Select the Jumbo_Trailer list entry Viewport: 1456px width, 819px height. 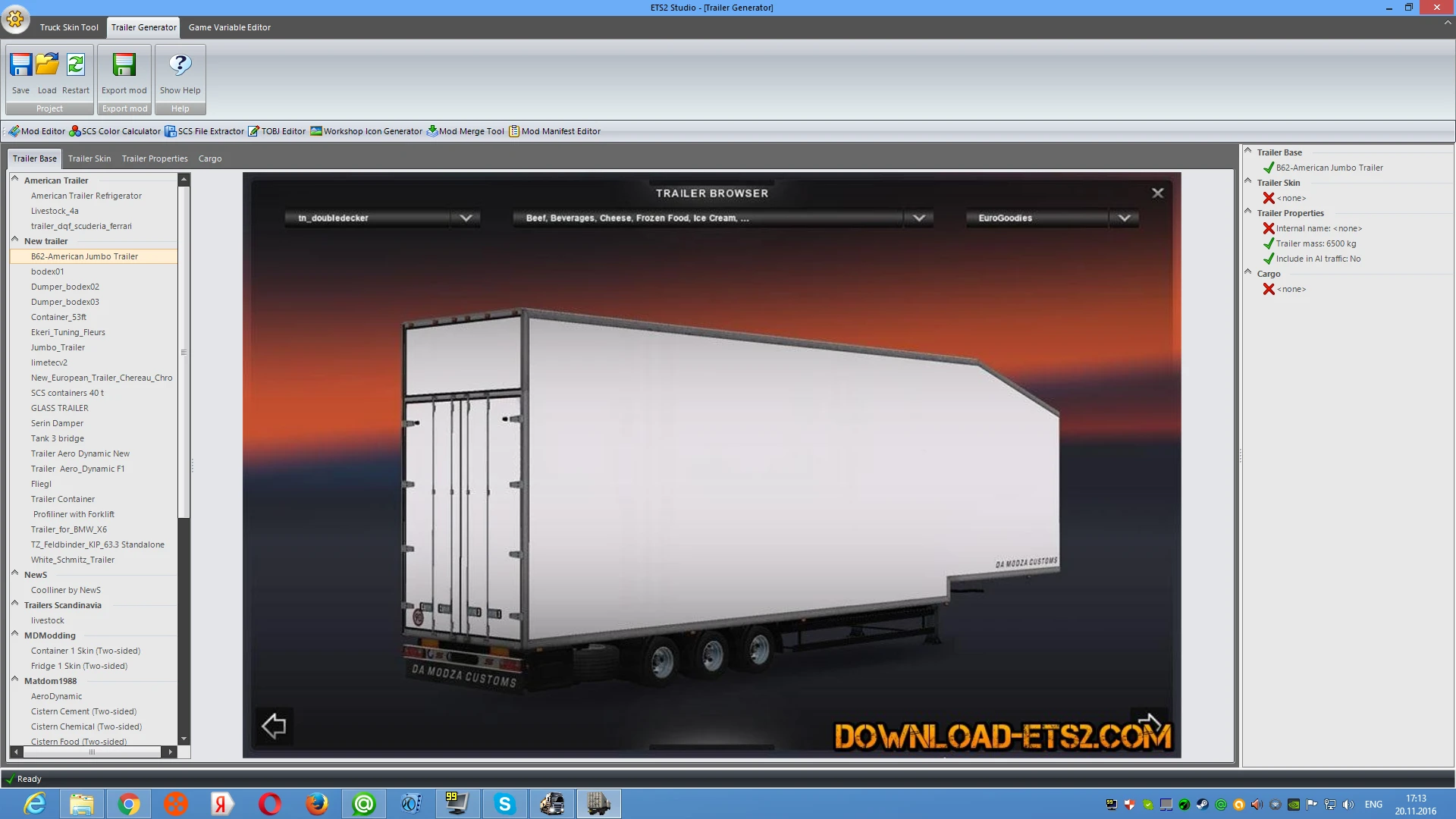click(x=58, y=347)
